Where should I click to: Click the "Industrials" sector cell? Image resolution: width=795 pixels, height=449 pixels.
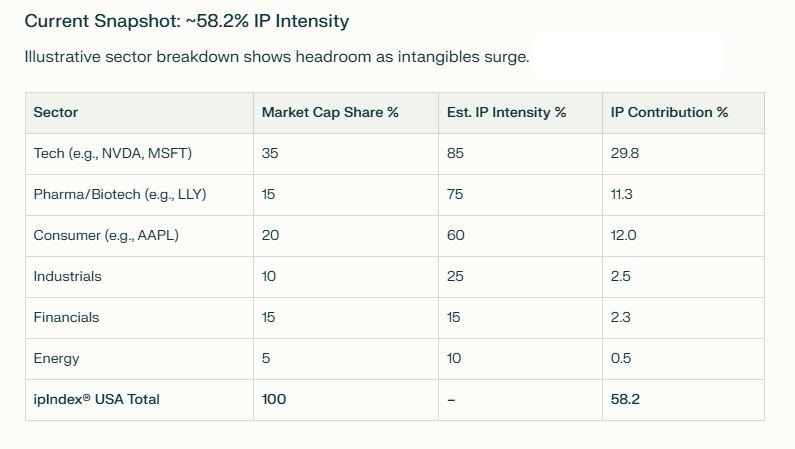68,277
